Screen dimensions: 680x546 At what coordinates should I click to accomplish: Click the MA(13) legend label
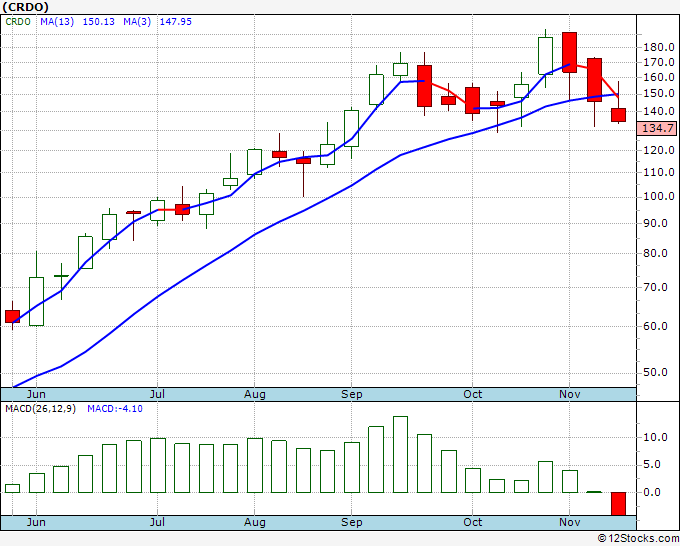(57, 22)
